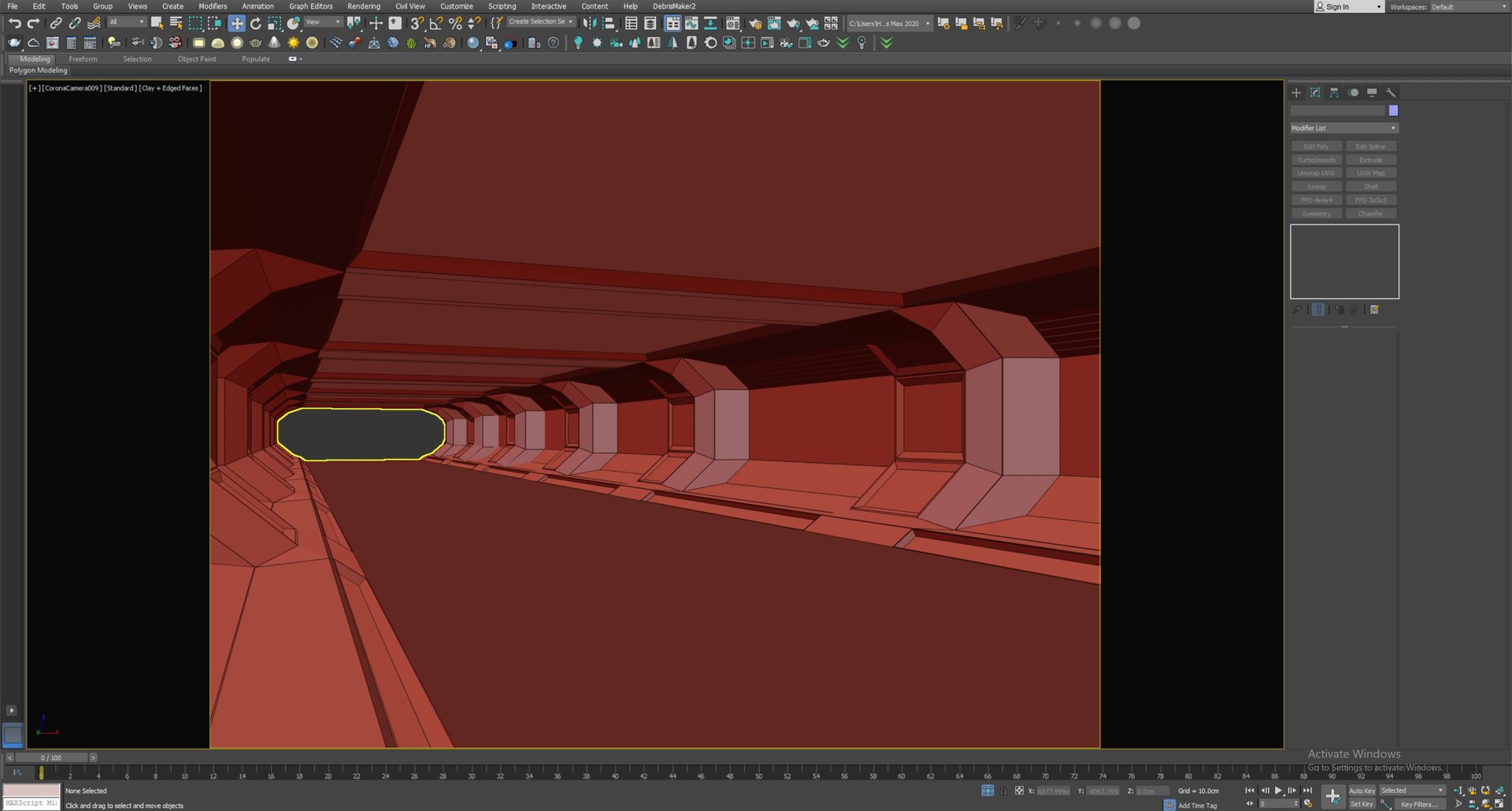Viewport: 1512px width, 811px height.
Task: Switch to the Object Paint ribbon tab
Action: 197,59
